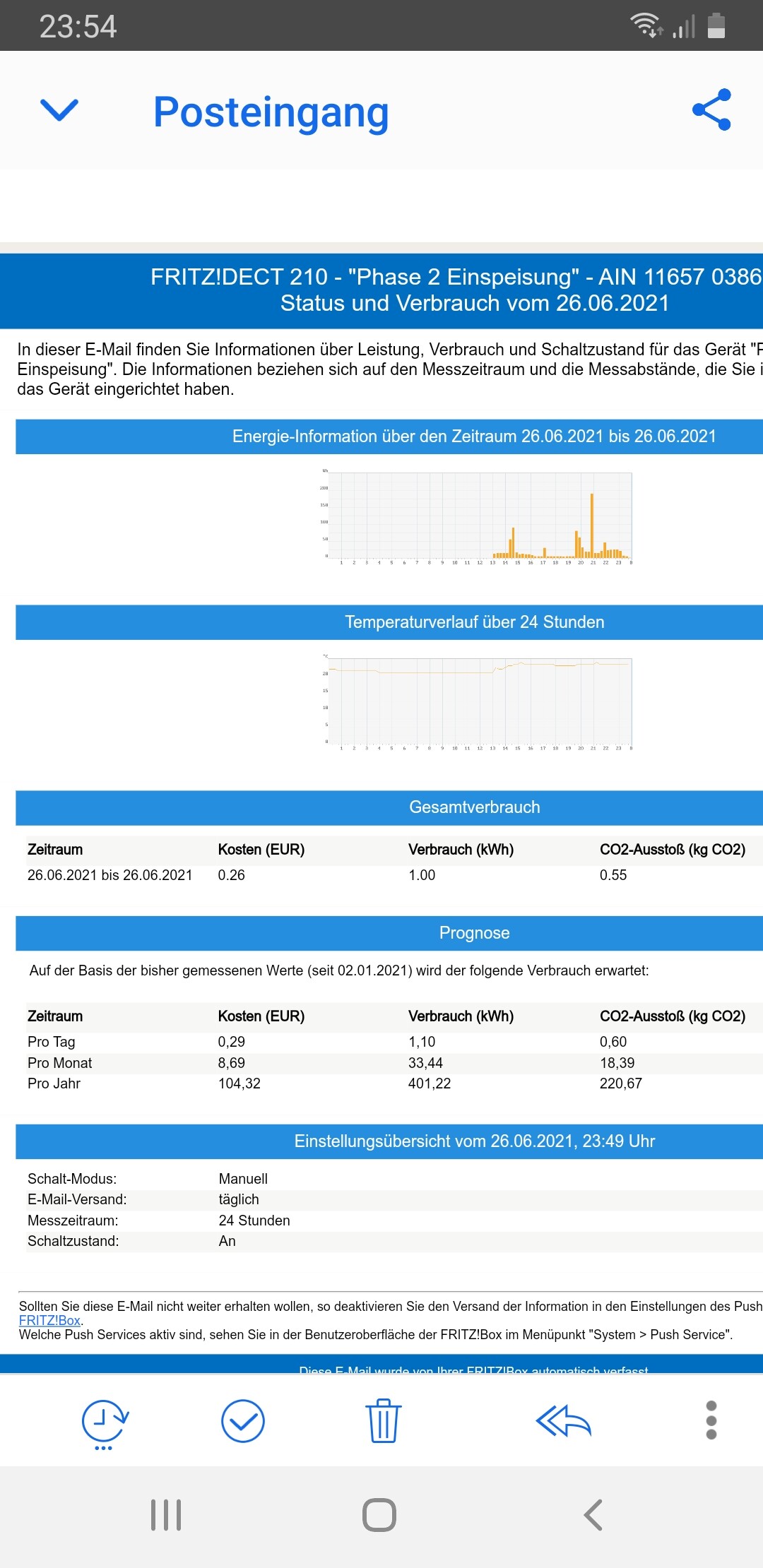The height and width of the screenshot is (1568, 763).
Task: Select yearly consumption 401,22
Action: pyautogui.click(x=430, y=1083)
